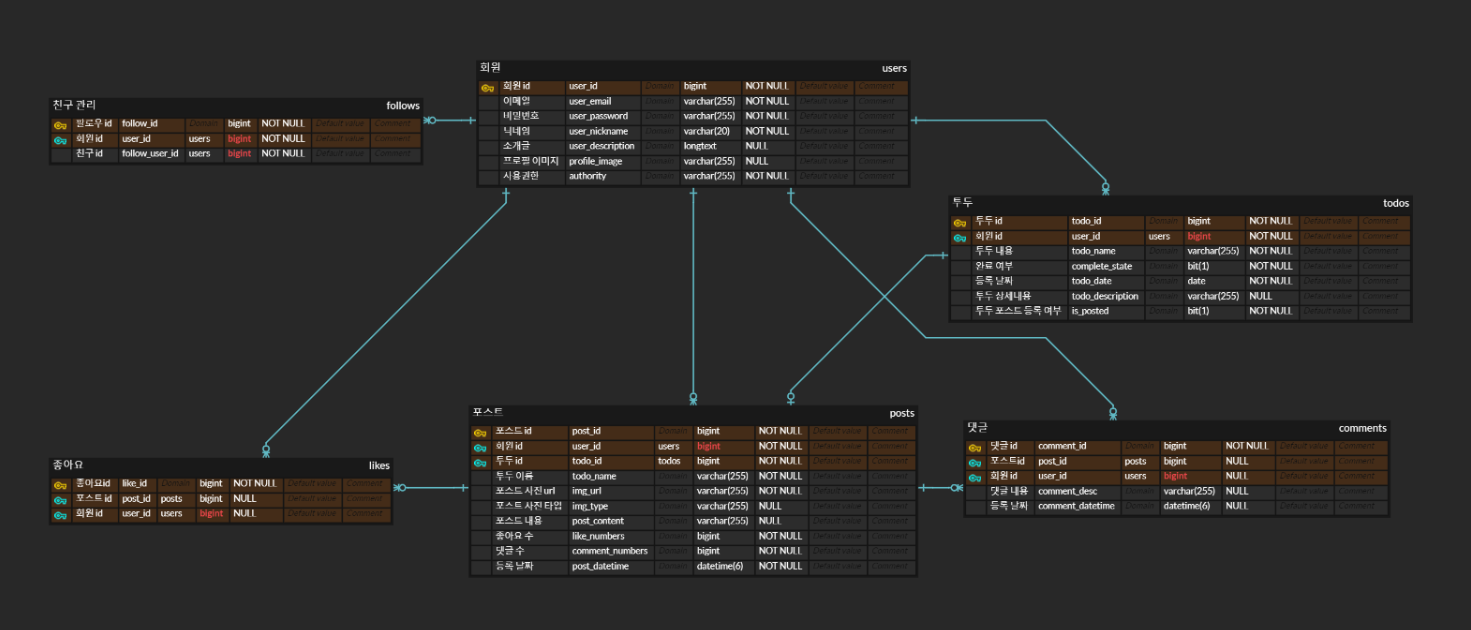Image resolution: width=1471 pixels, height=630 pixels.
Task: Click the blue key icon for post_id in likes
Action: [x=60, y=499]
